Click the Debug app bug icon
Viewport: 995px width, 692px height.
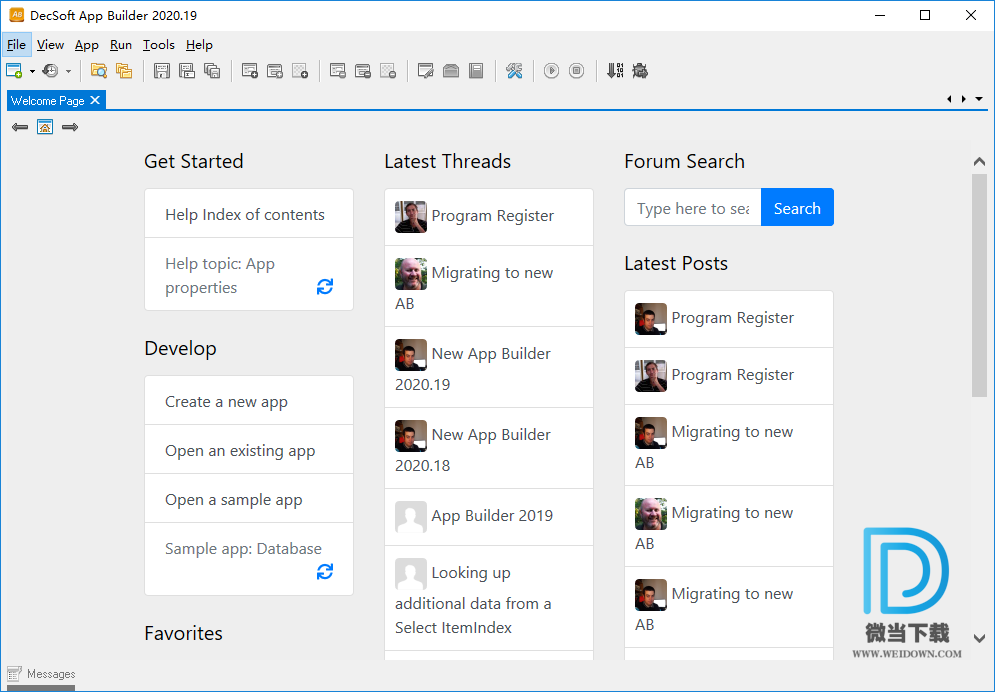(640, 70)
